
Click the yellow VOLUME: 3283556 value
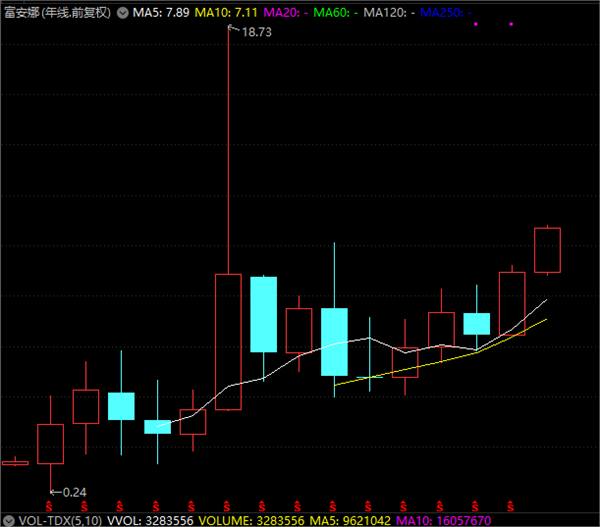251,520
